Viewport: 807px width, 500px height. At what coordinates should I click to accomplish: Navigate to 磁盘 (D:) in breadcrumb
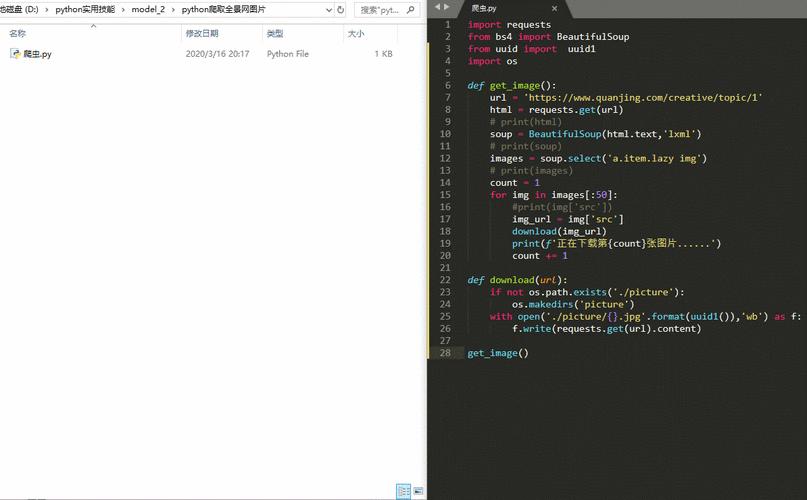click(x=19, y=10)
